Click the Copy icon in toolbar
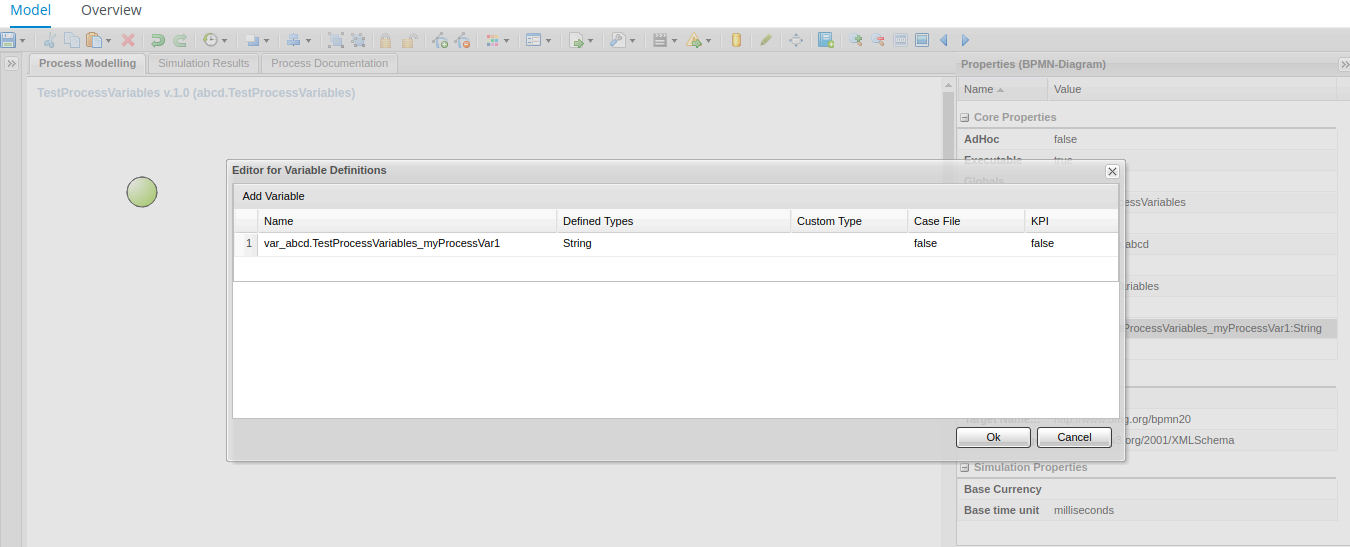 [72, 40]
